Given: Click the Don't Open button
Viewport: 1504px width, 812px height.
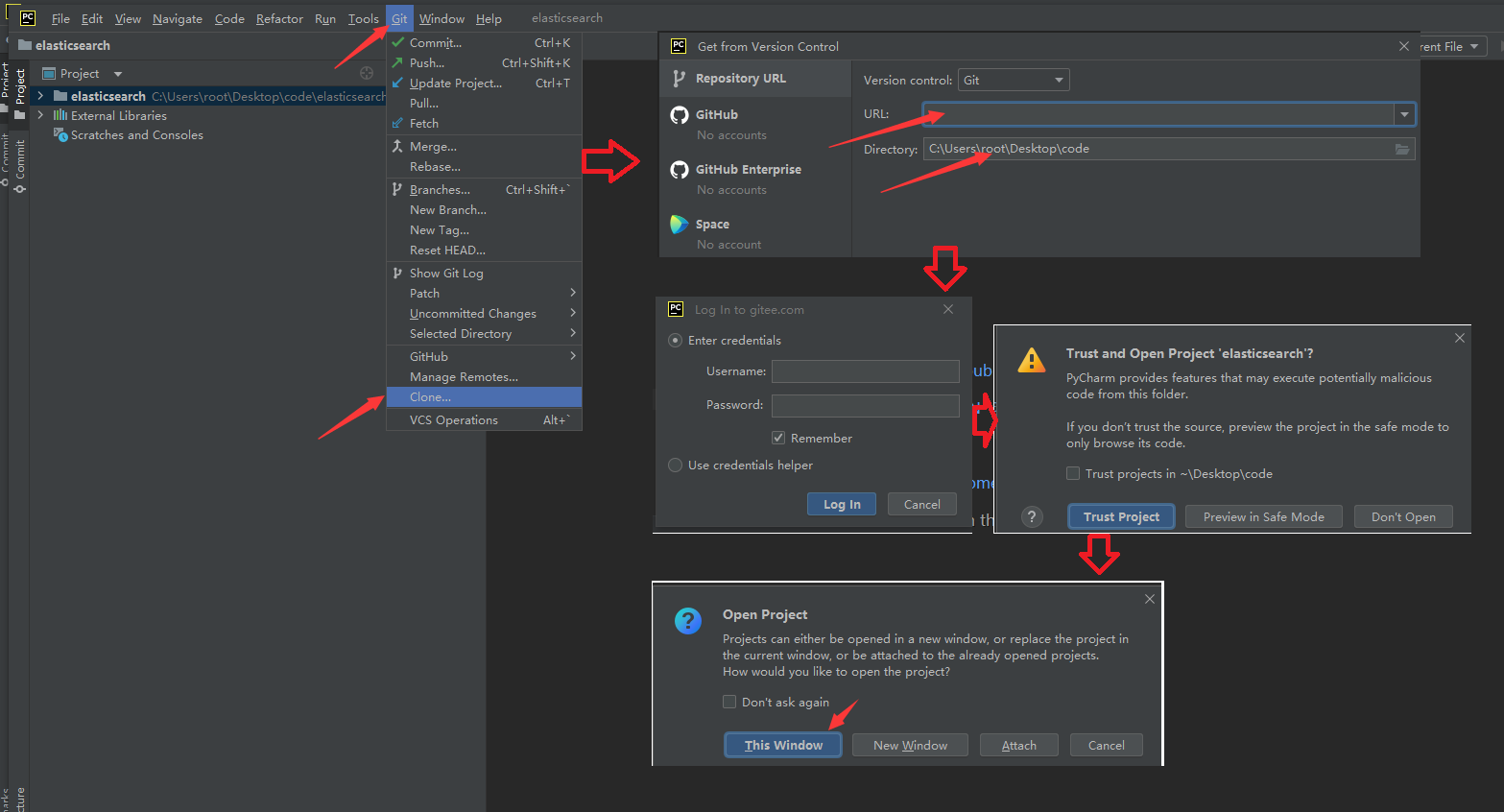Looking at the screenshot, I should coord(1403,516).
